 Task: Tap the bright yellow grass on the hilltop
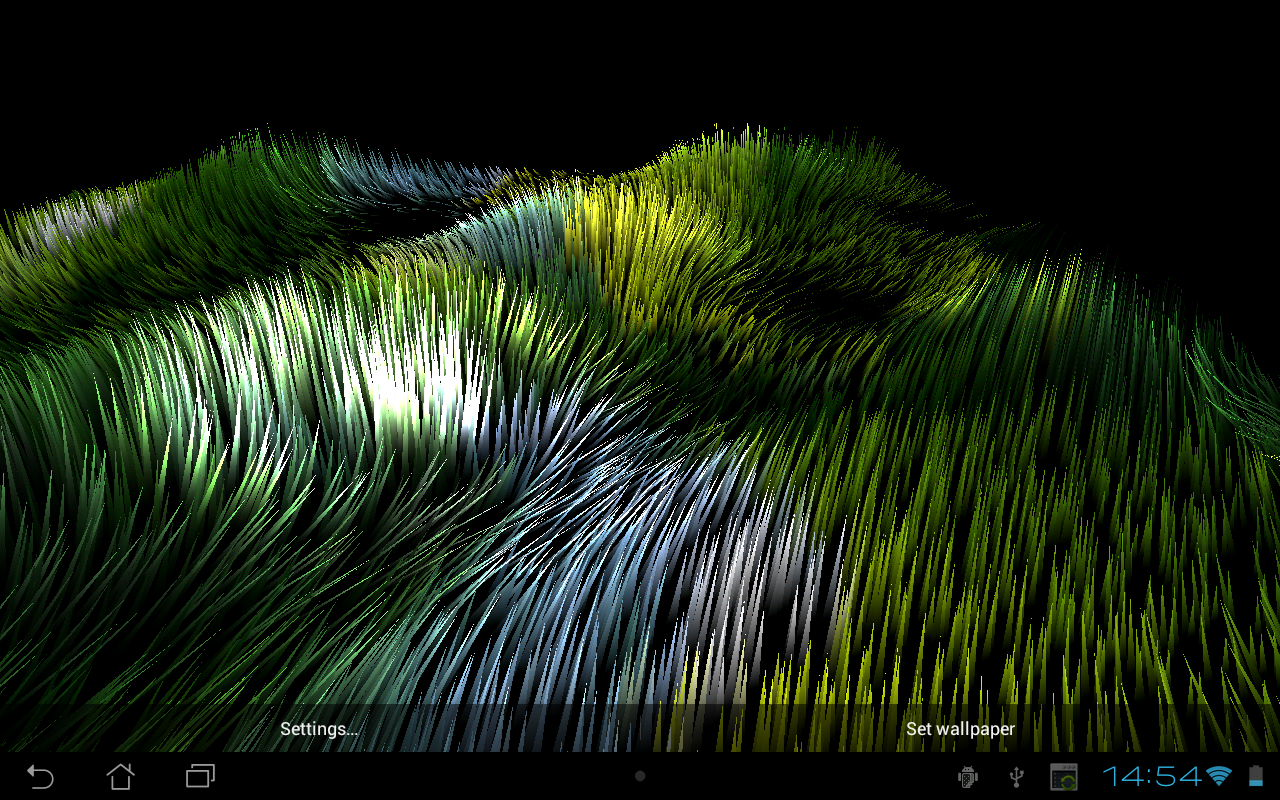click(x=610, y=220)
